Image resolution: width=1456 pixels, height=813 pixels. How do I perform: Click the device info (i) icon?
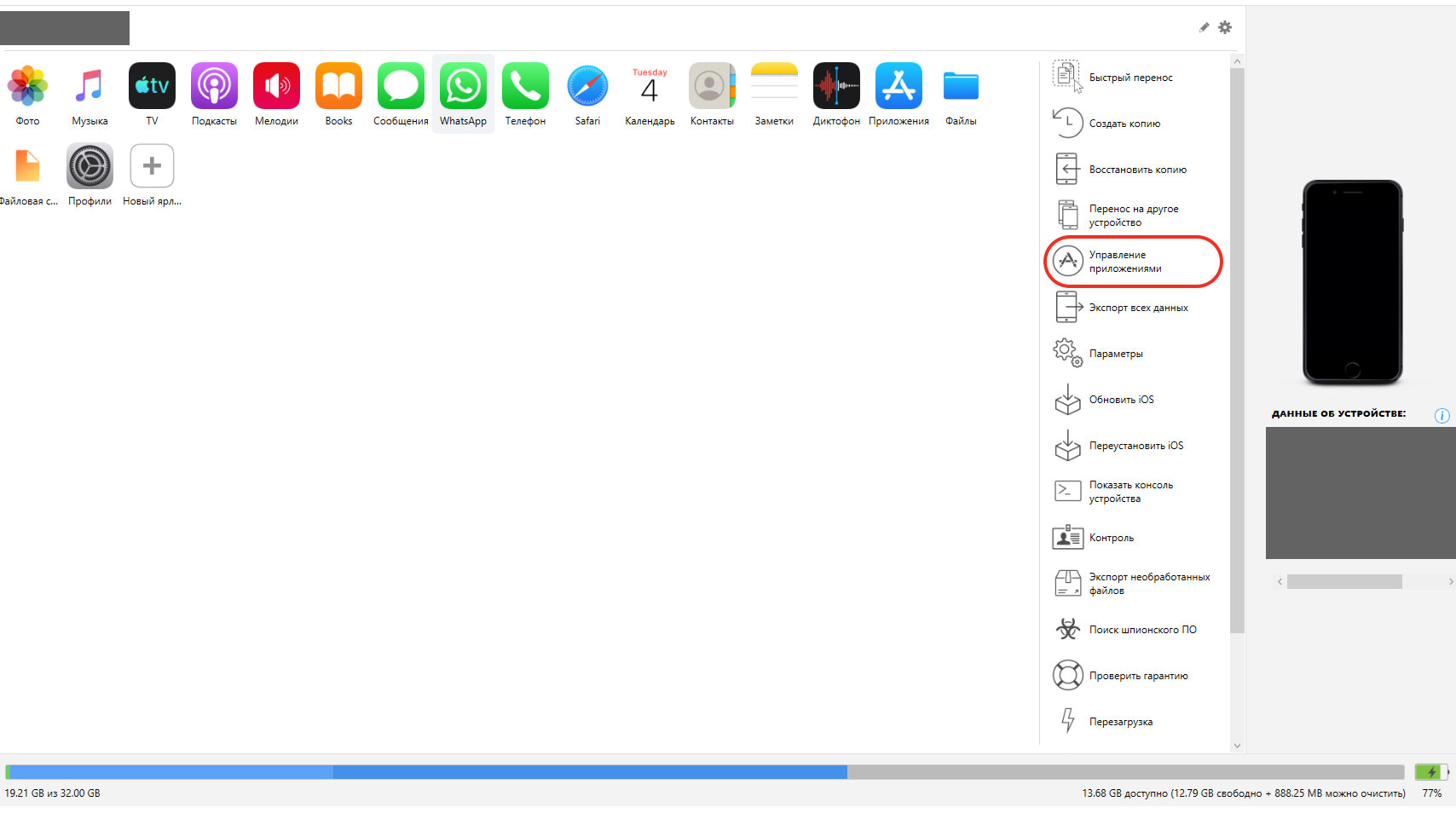(x=1442, y=416)
